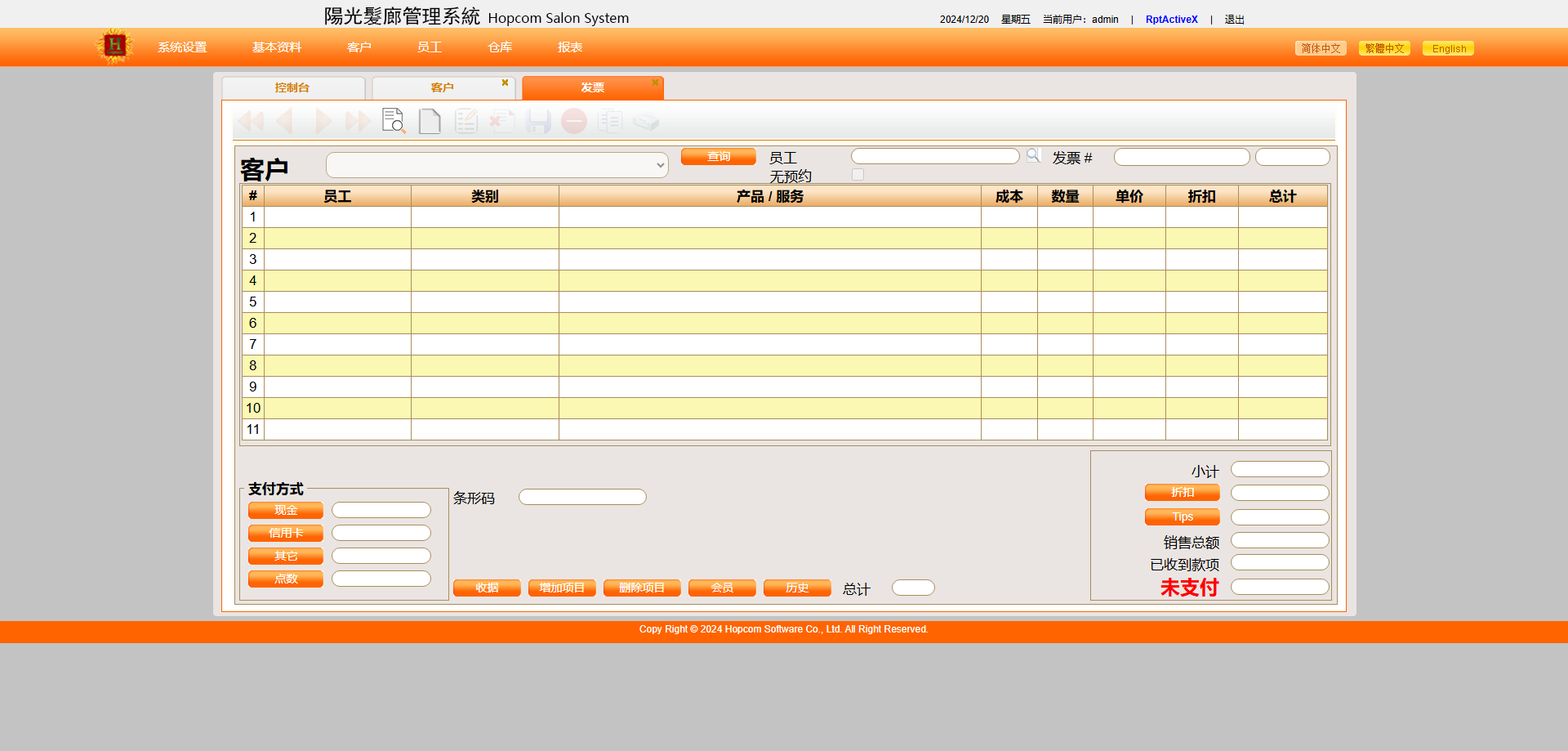This screenshot has width=1568, height=751.
Task: Click the 现金 cash payment button
Action: click(x=286, y=510)
